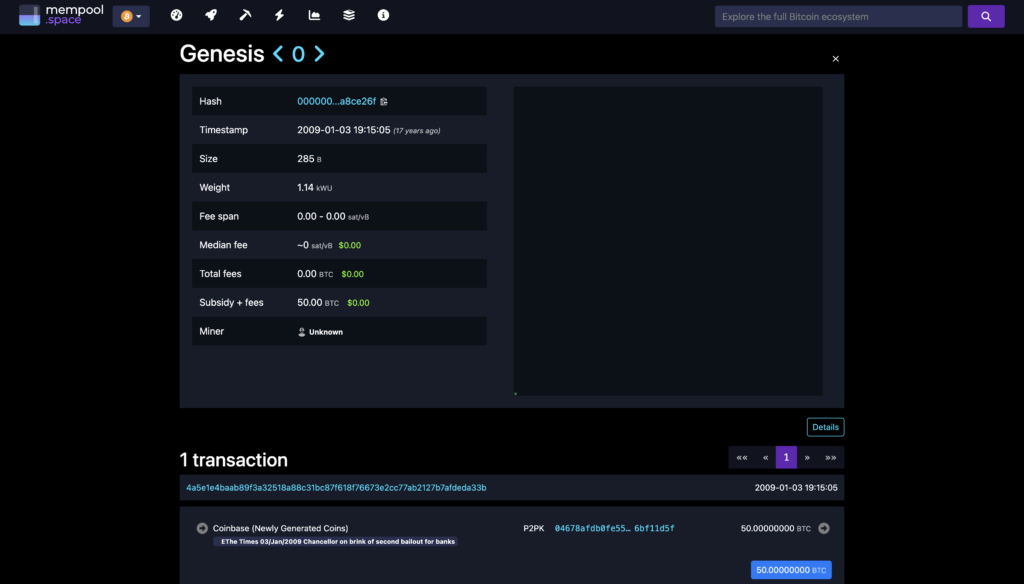Open the P2PK address 04678afdb0fe55… link
This screenshot has height=584, width=1024.
click(615, 528)
